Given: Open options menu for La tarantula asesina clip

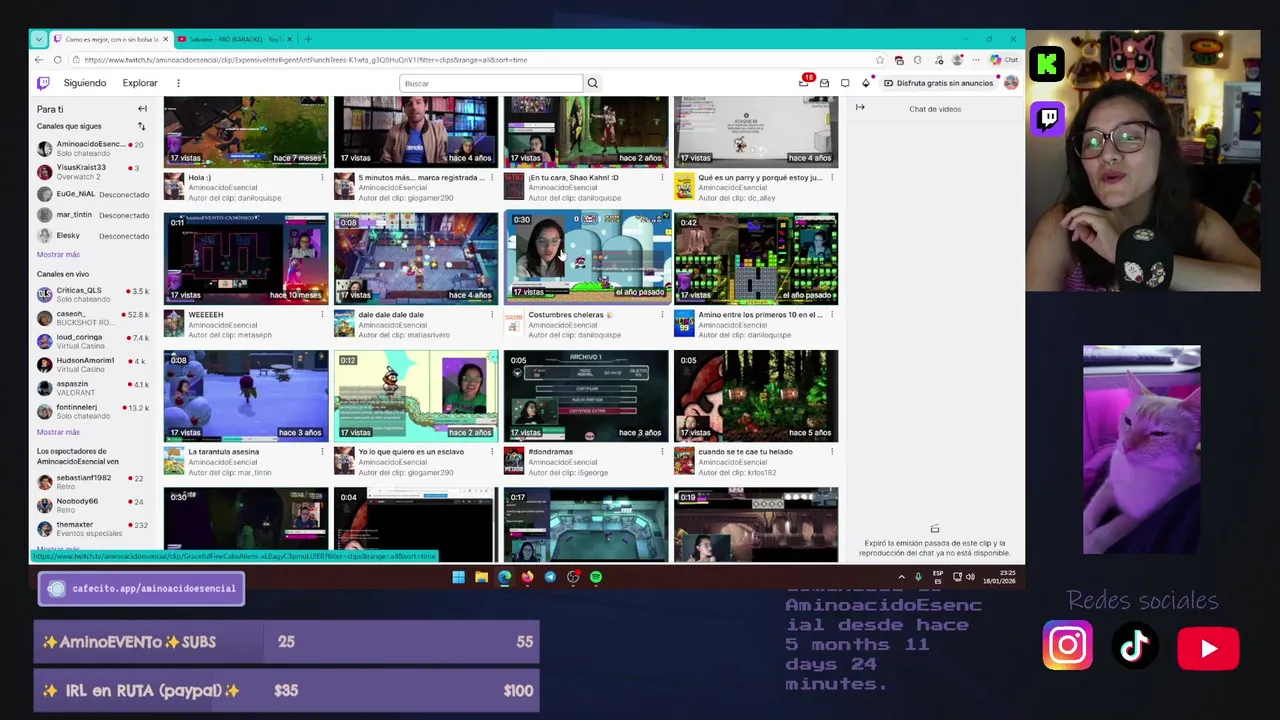Looking at the screenshot, I should click(x=322, y=452).
